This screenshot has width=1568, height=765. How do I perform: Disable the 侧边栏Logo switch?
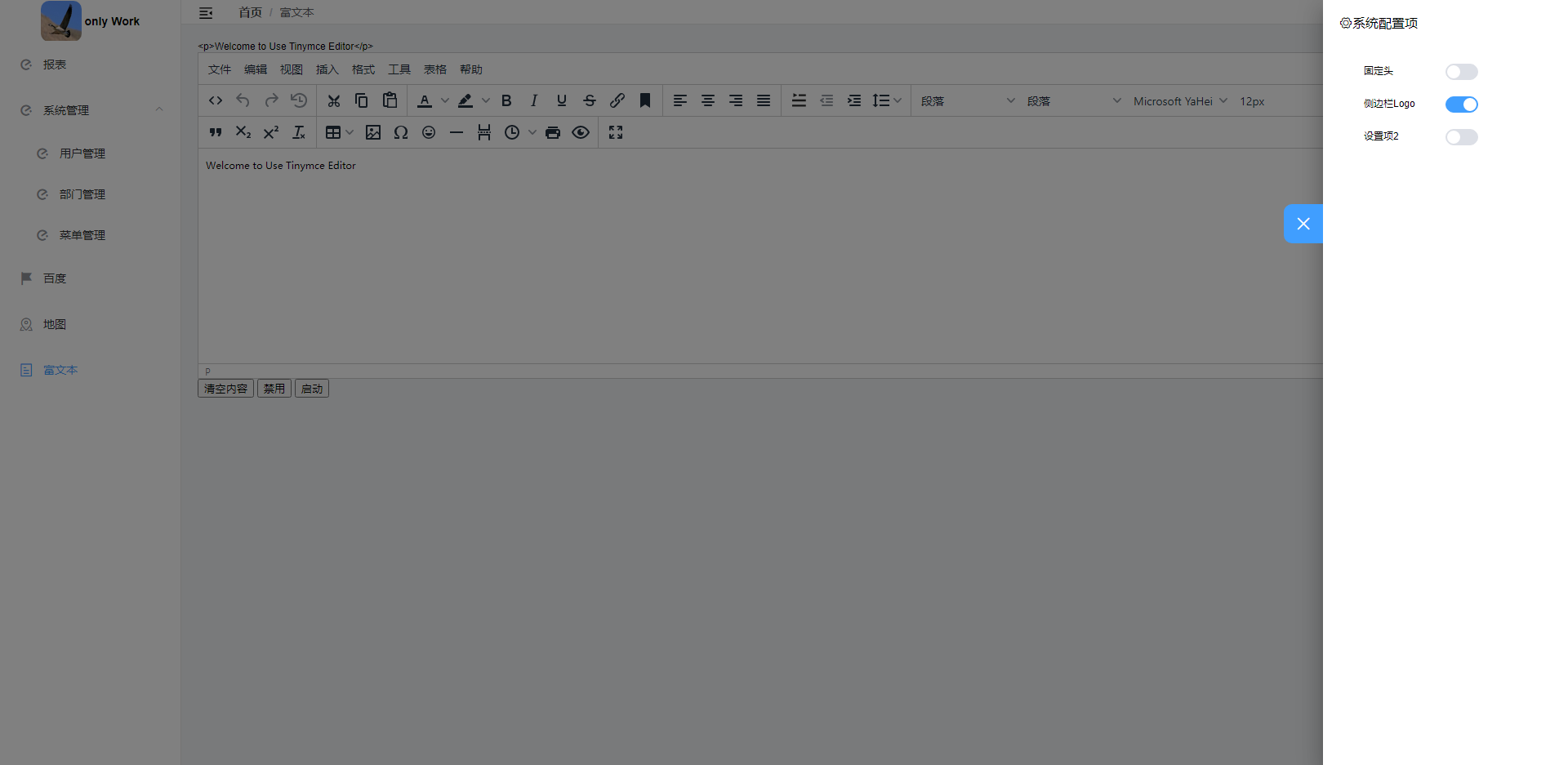pyautogui.click(x=1461, y=105)
